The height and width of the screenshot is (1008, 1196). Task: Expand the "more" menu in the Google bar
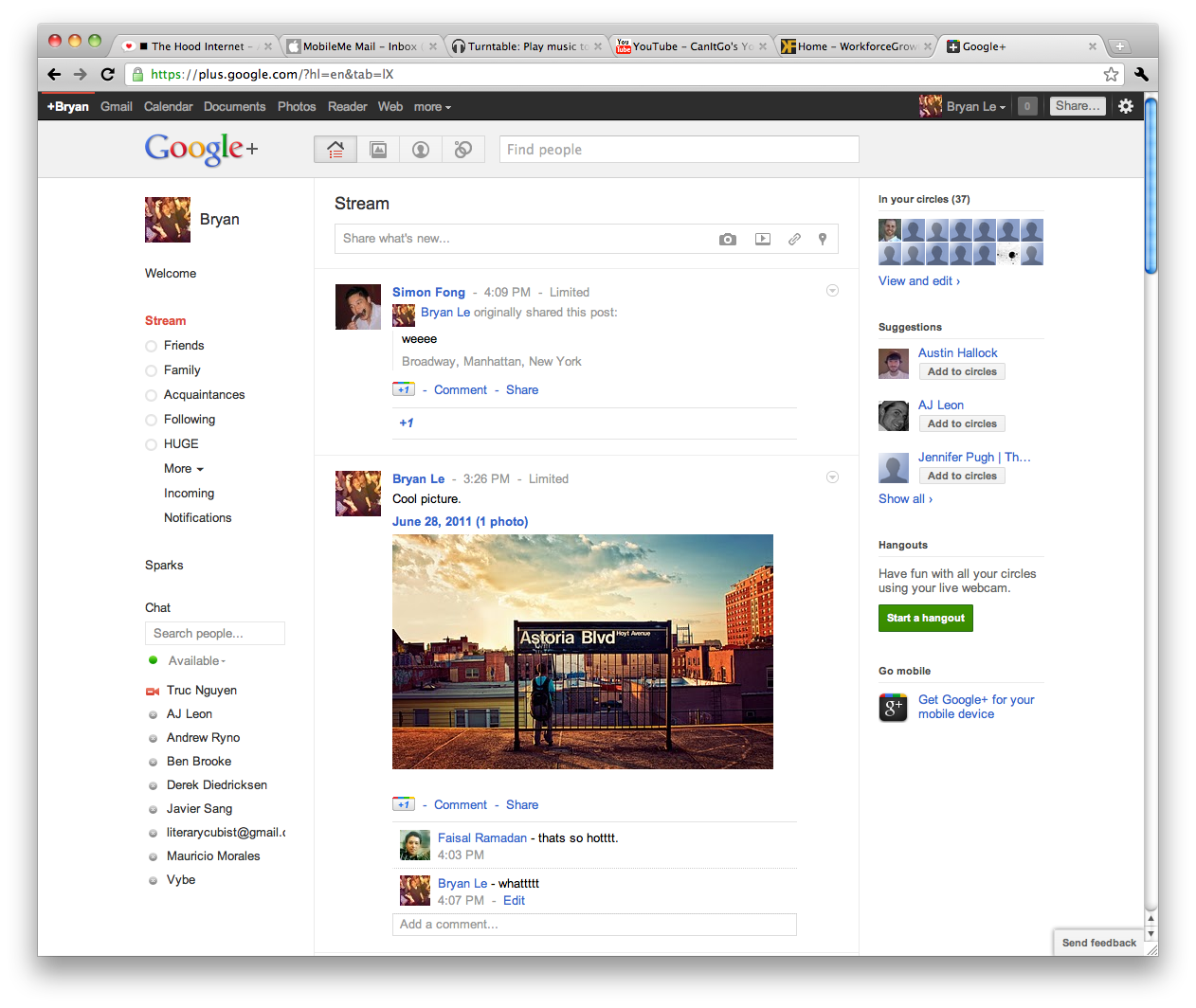coord(432,107)
